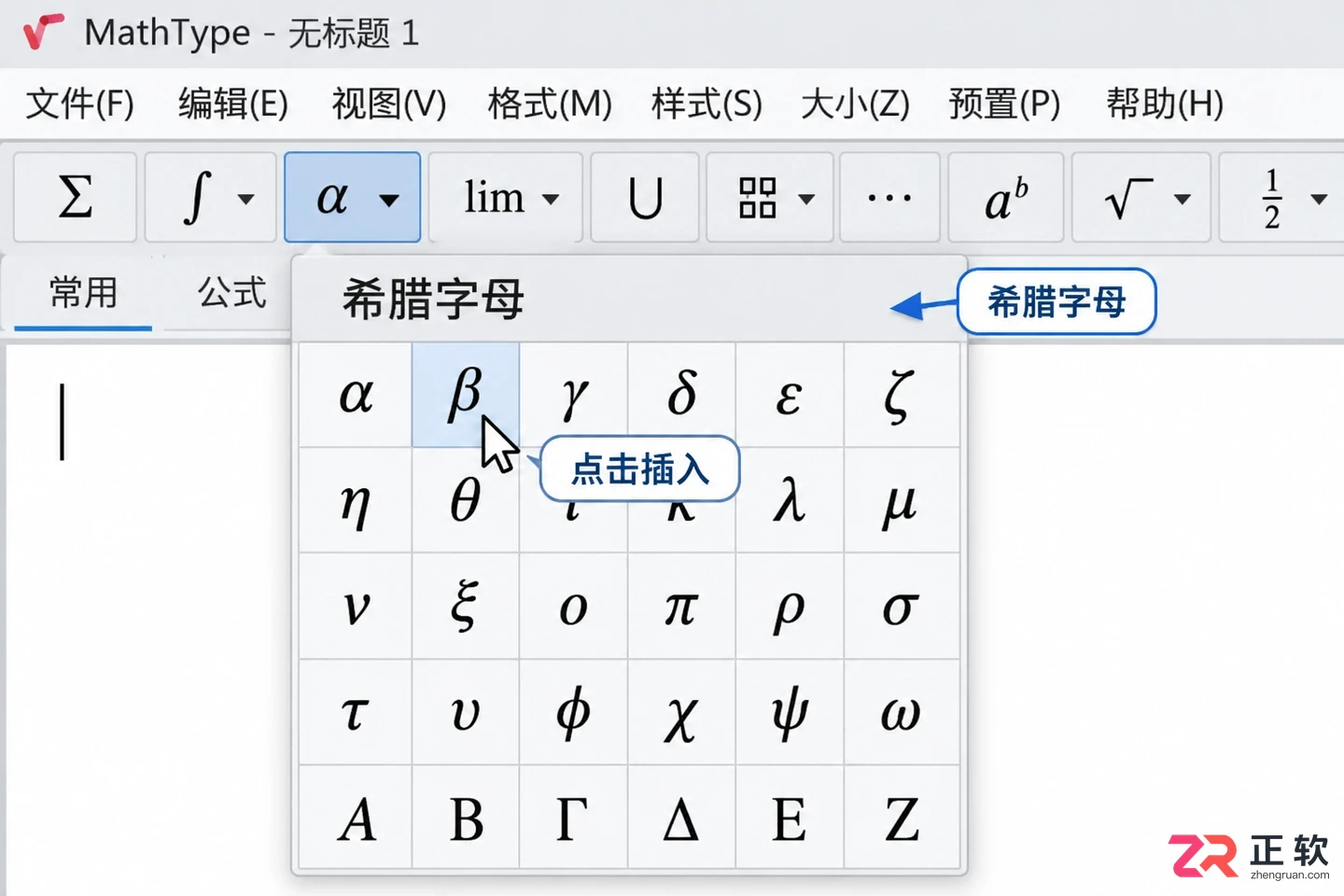
Task: Insert lowercase gamma from the palette
Action: point(574,395)
